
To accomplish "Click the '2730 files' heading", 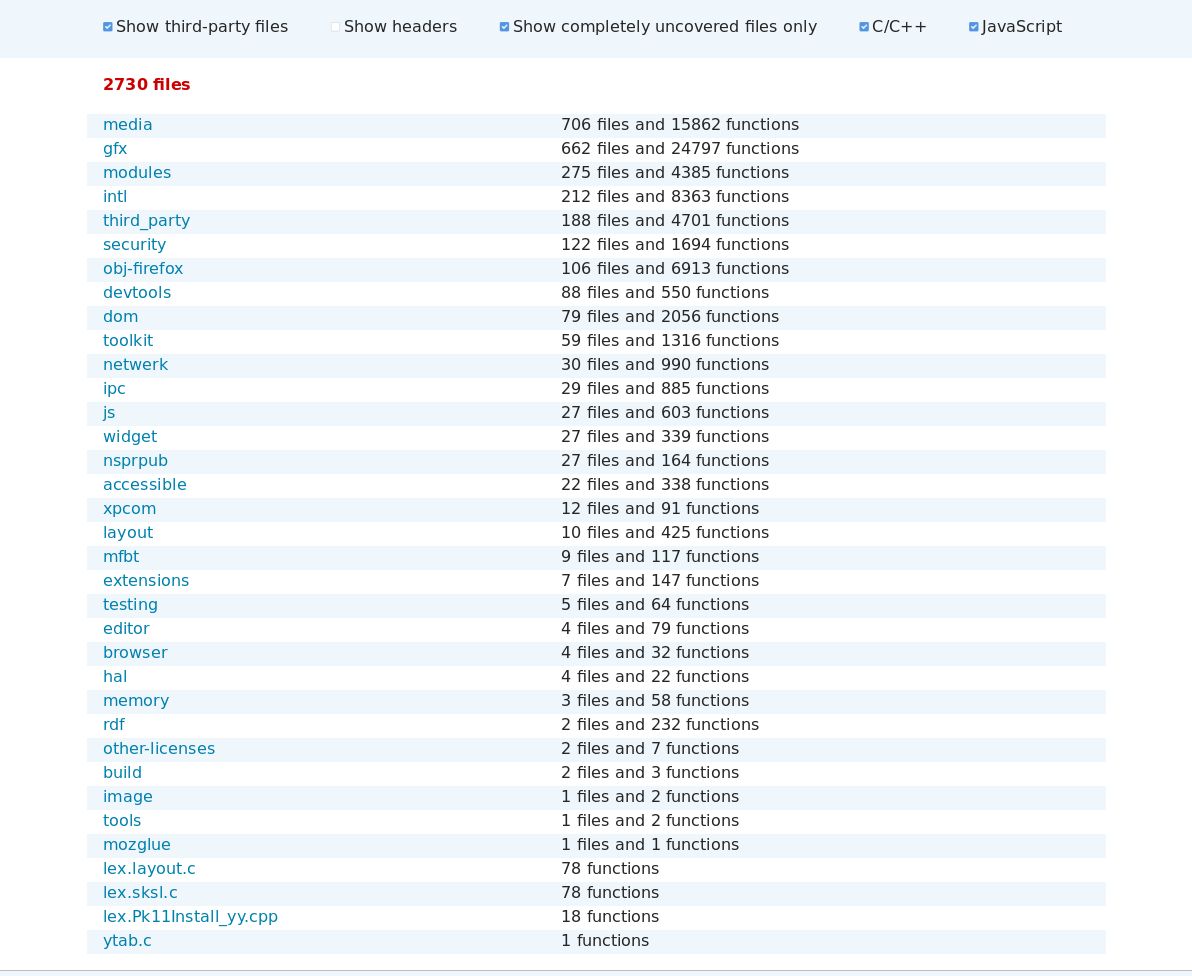I will coord(147,84).
